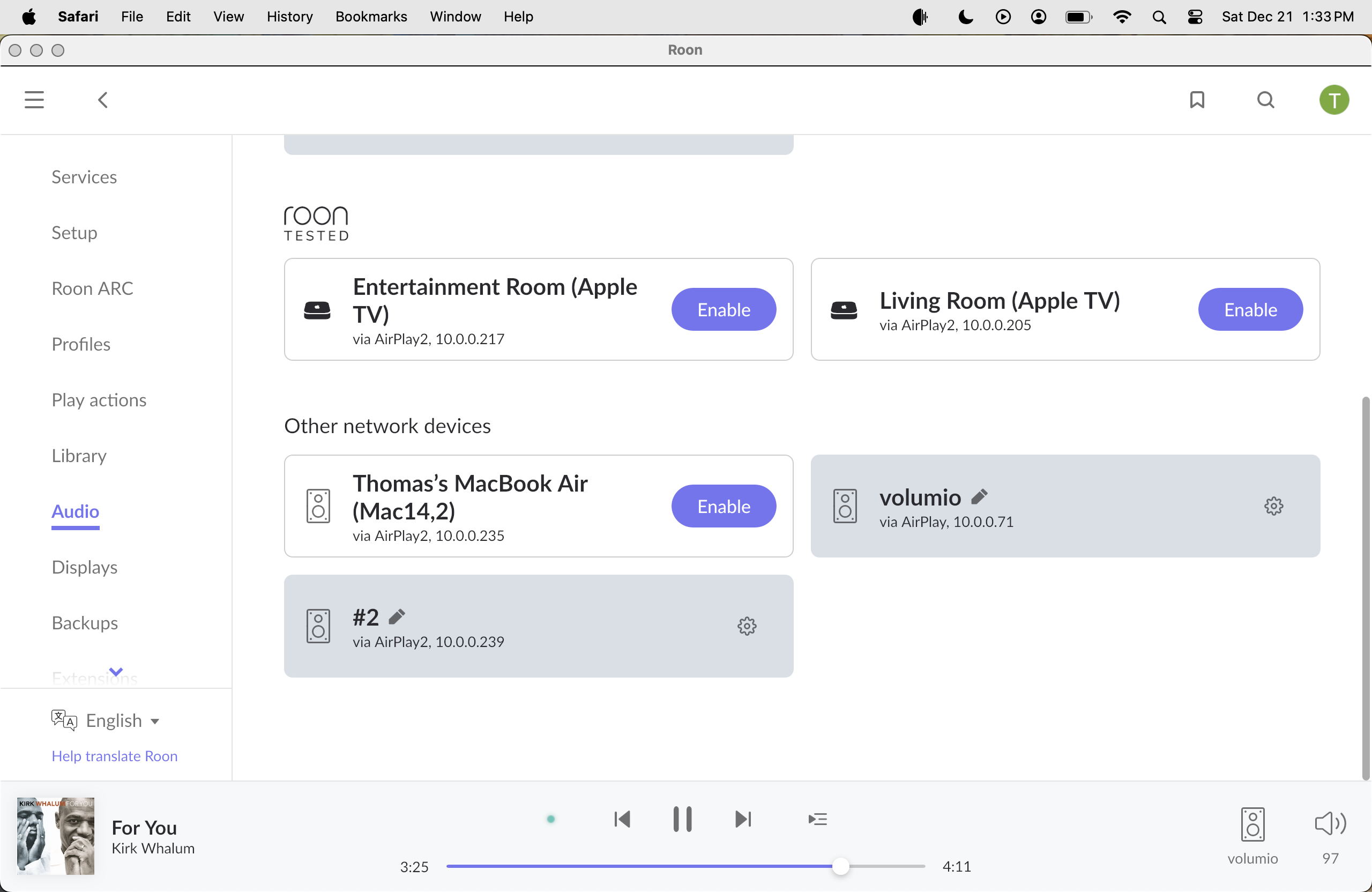Screen dimensions: 1372x892
Task: Click the page vertical scrollbar
Action: [1364, 588]
